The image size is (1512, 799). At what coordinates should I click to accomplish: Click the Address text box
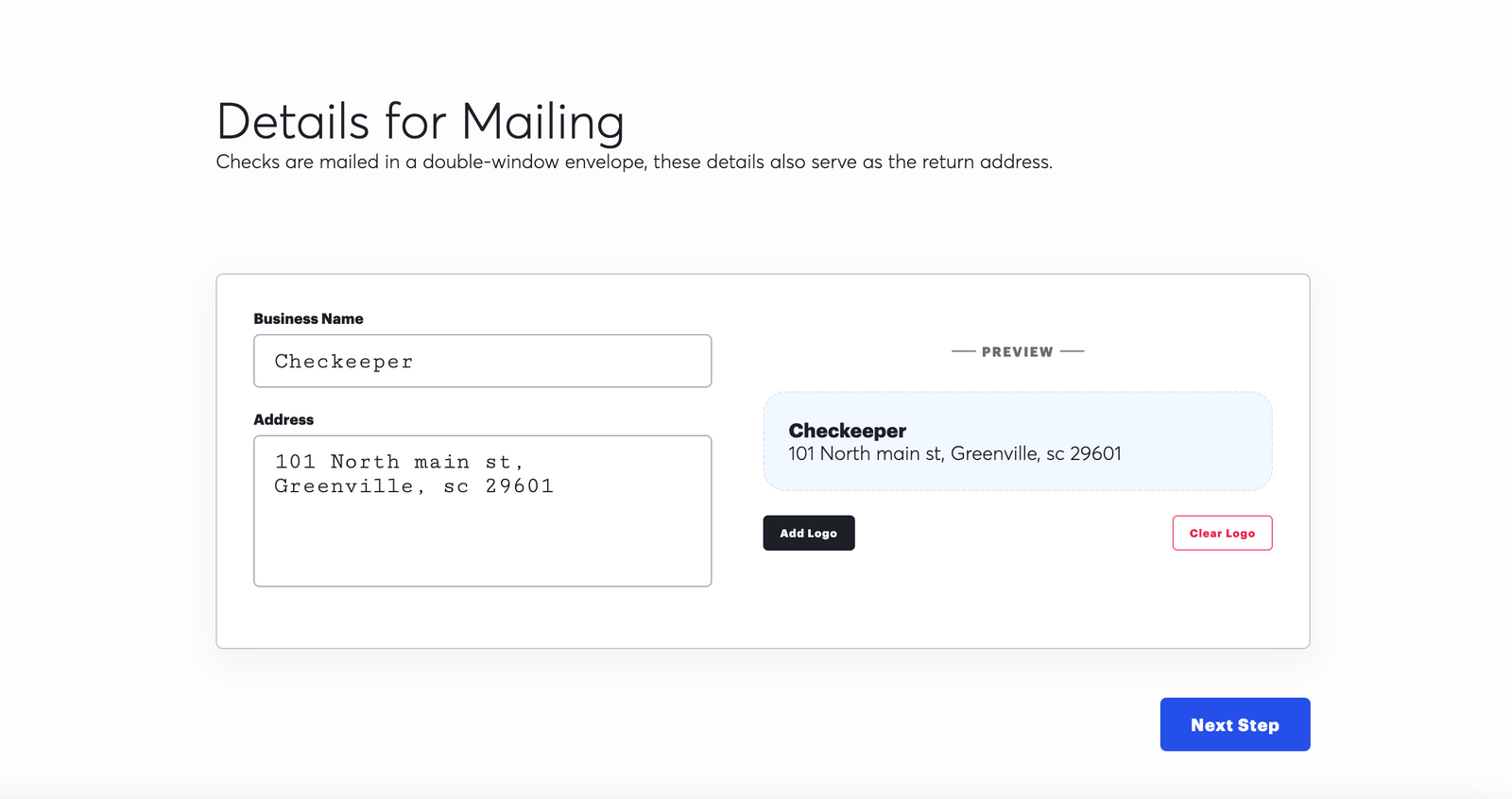tap(482, 510)
